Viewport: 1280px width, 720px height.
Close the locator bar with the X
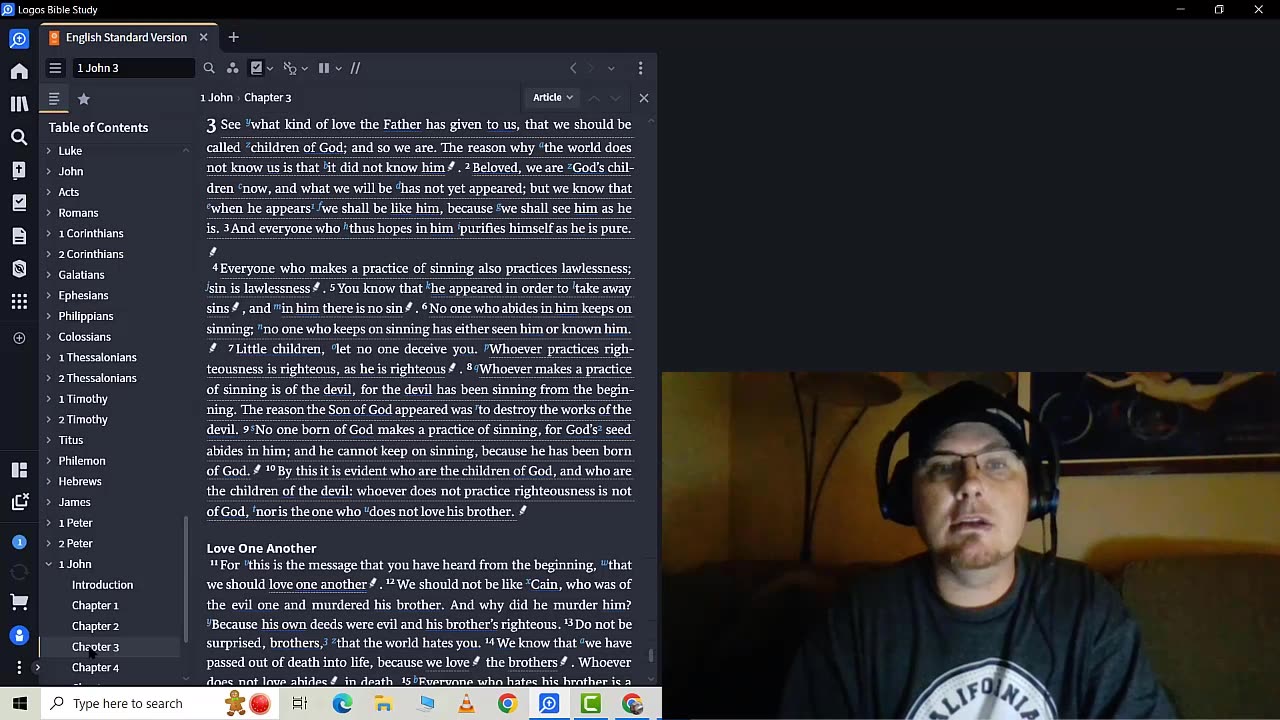[643, 97]
